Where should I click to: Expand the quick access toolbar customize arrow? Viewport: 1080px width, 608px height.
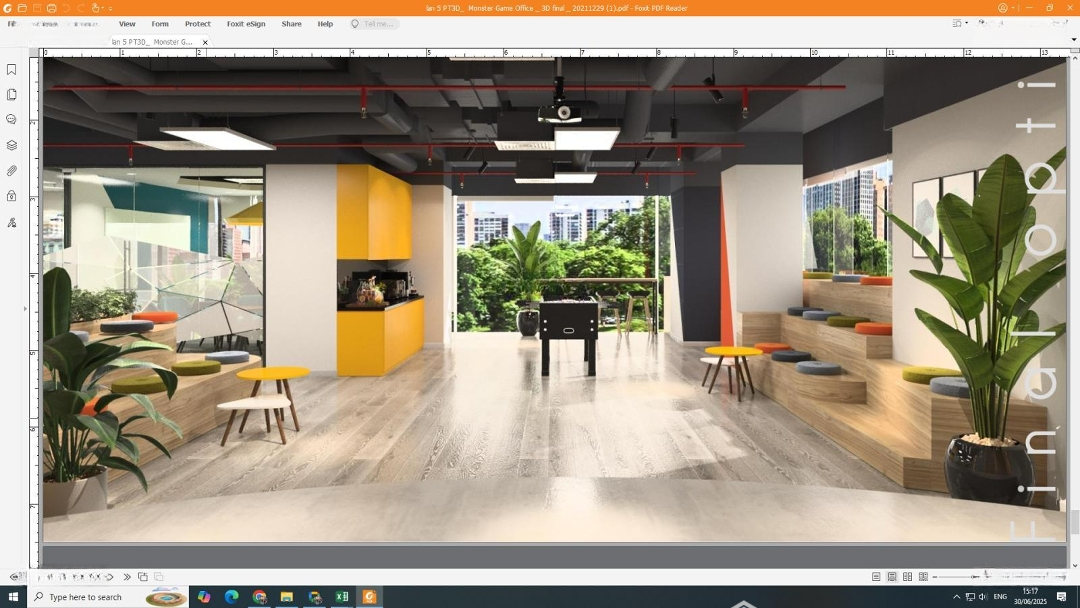[110, 8]
